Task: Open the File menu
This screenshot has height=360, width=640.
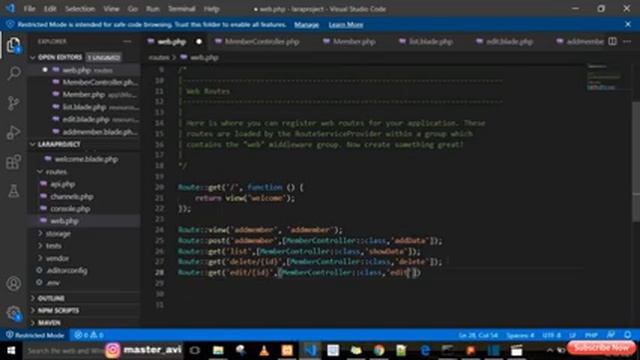Action: (x=29, y=9)
